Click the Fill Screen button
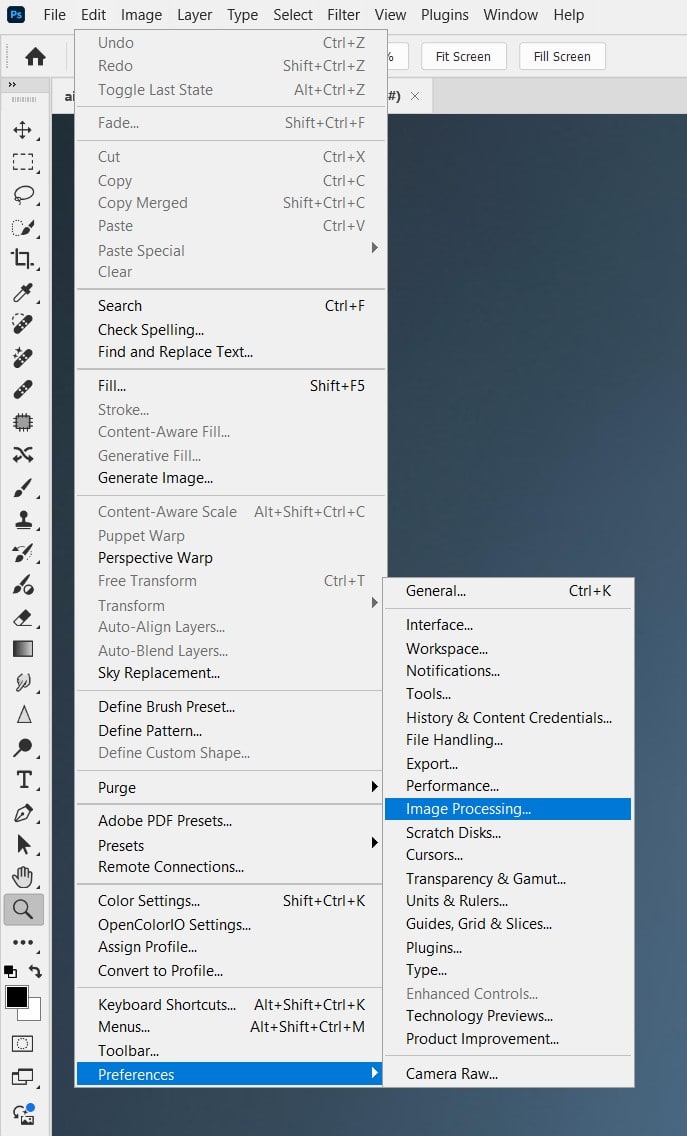The height and width of the screenshot is (1136, 687). pyautogui.click(x=562, y=57)
